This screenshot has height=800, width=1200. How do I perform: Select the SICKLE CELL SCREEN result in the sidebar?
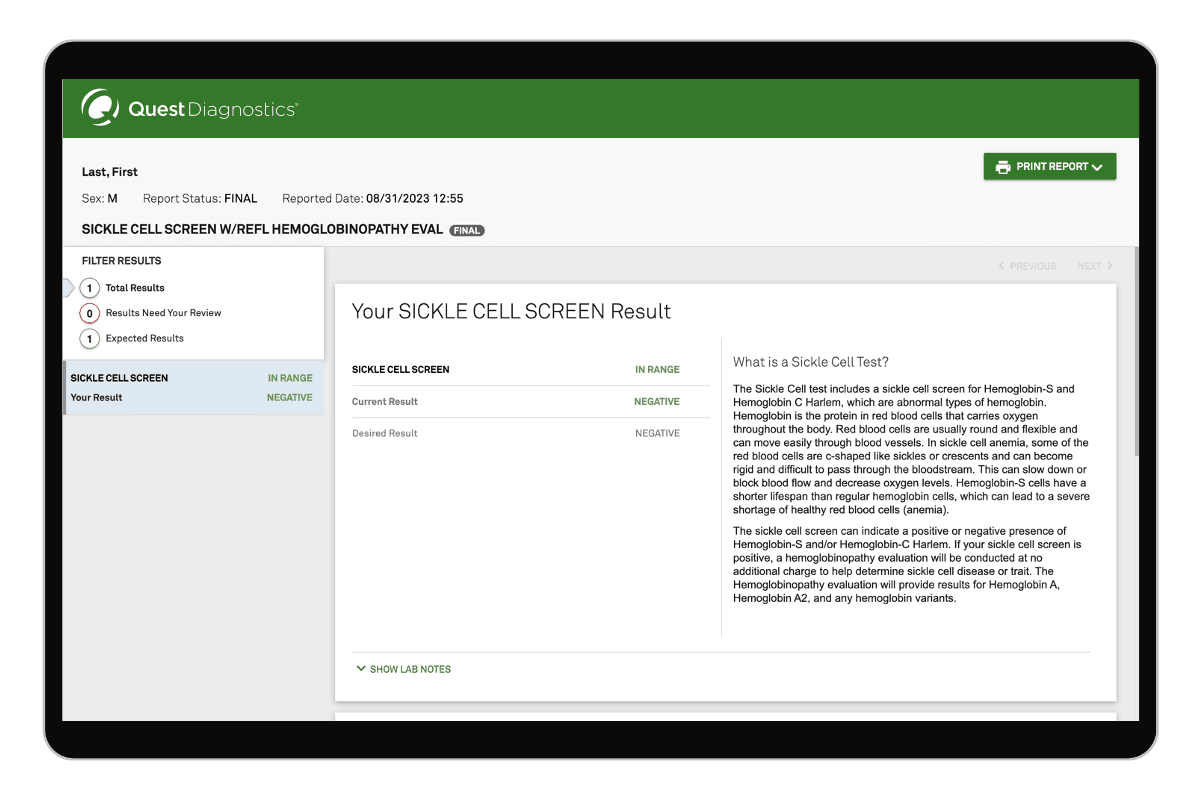point(120,377)
